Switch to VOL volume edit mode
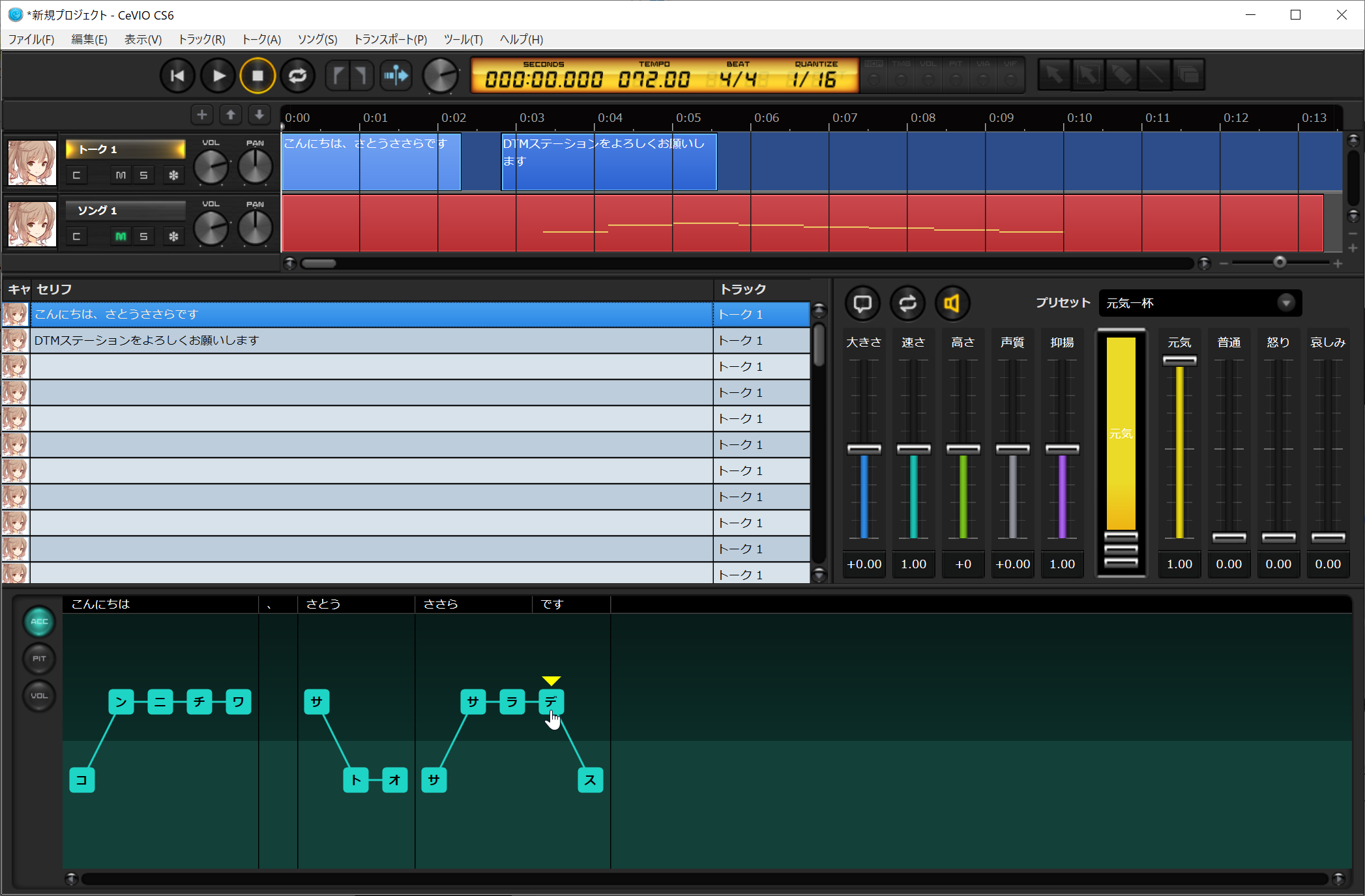This screenshot has width=1365, height=896. point(39,696)
